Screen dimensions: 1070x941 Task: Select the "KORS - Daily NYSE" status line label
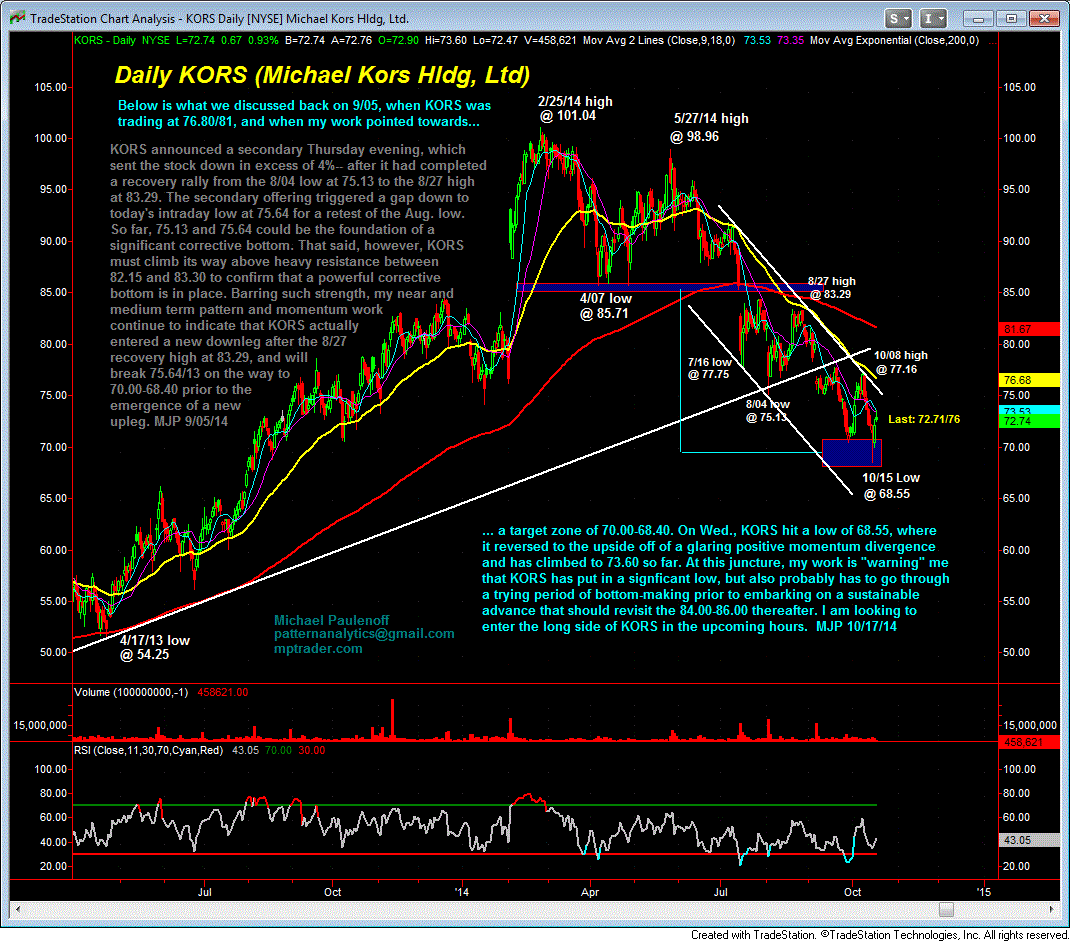[121, 40]
